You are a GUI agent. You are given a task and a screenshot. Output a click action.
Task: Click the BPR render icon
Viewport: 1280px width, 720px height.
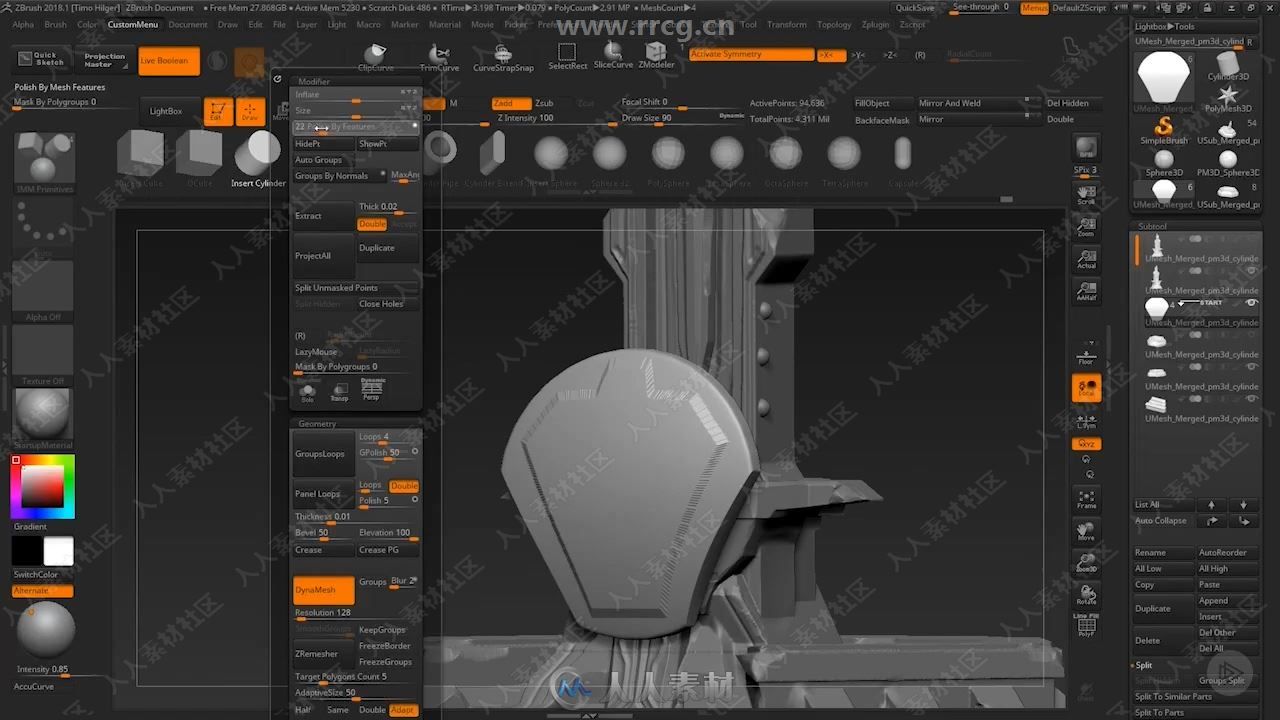click(1086, 148)
